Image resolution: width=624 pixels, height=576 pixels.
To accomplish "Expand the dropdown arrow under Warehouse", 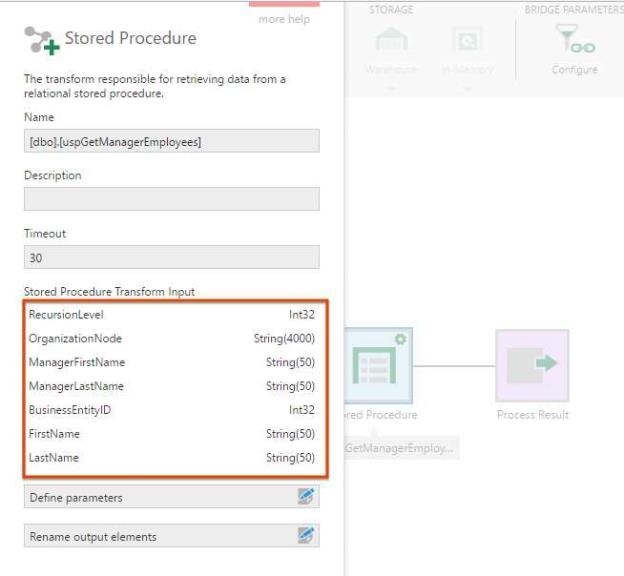I will tap(391, 88).
